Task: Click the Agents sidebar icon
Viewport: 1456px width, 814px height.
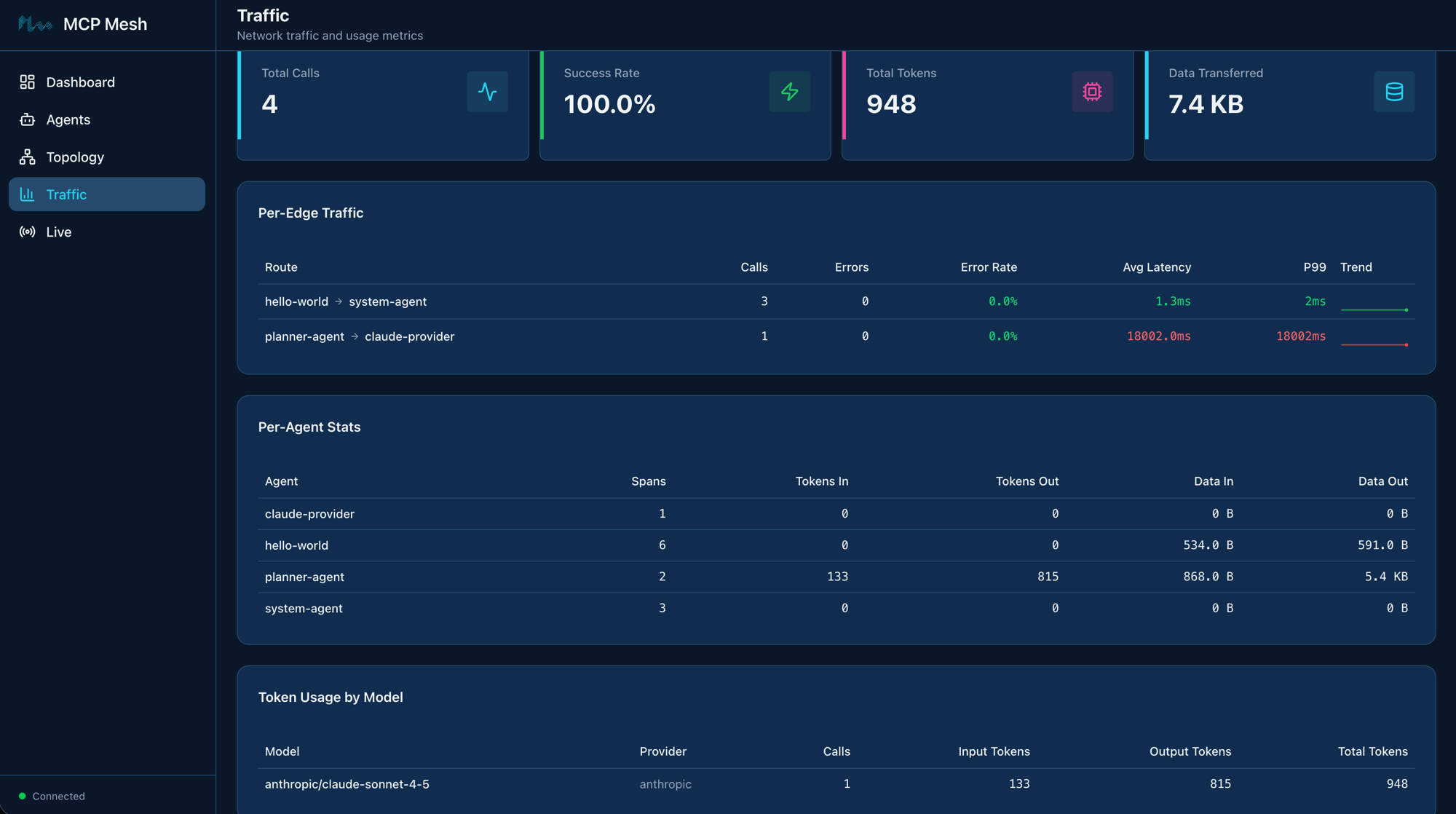Action: [27, 119]
